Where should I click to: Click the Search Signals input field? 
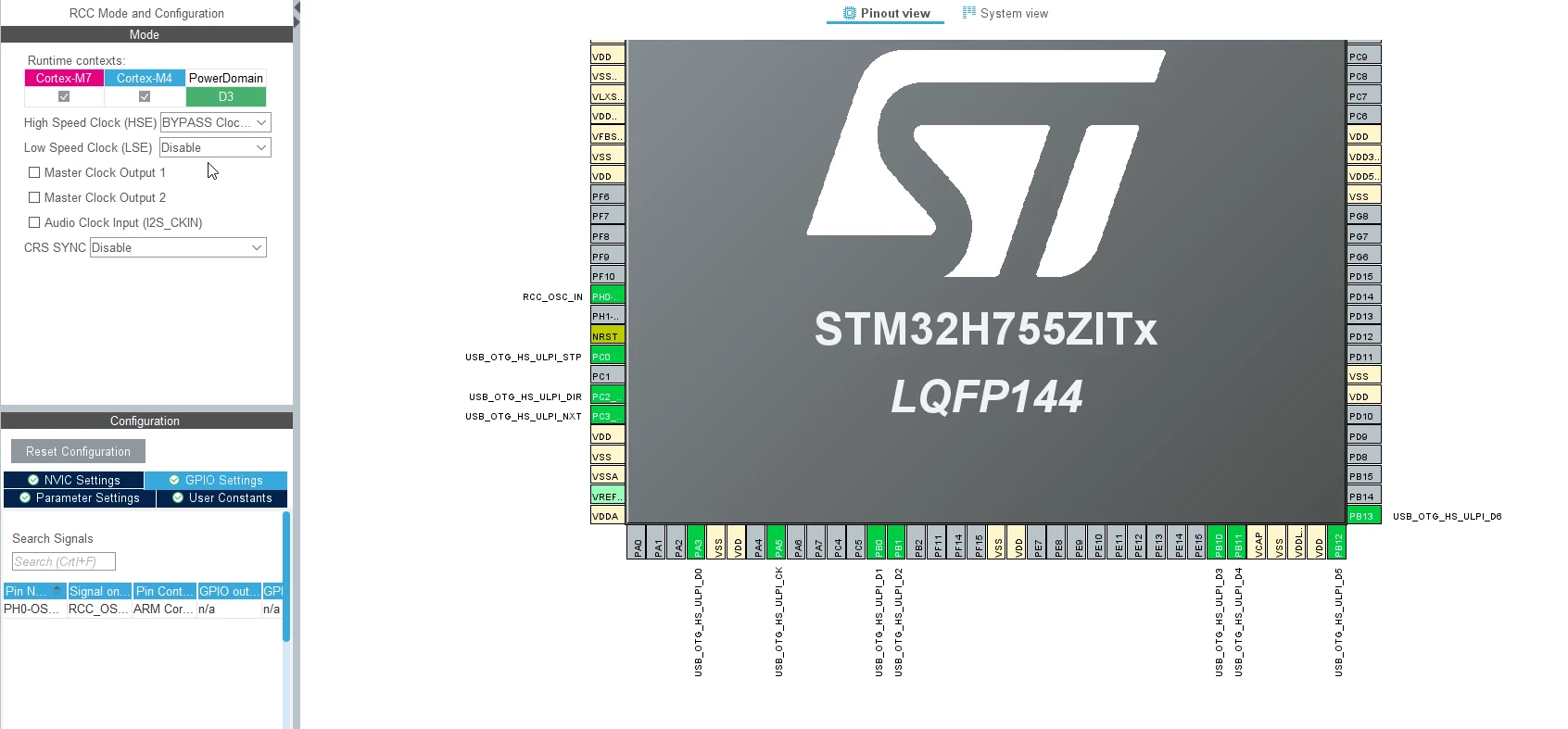64,561
